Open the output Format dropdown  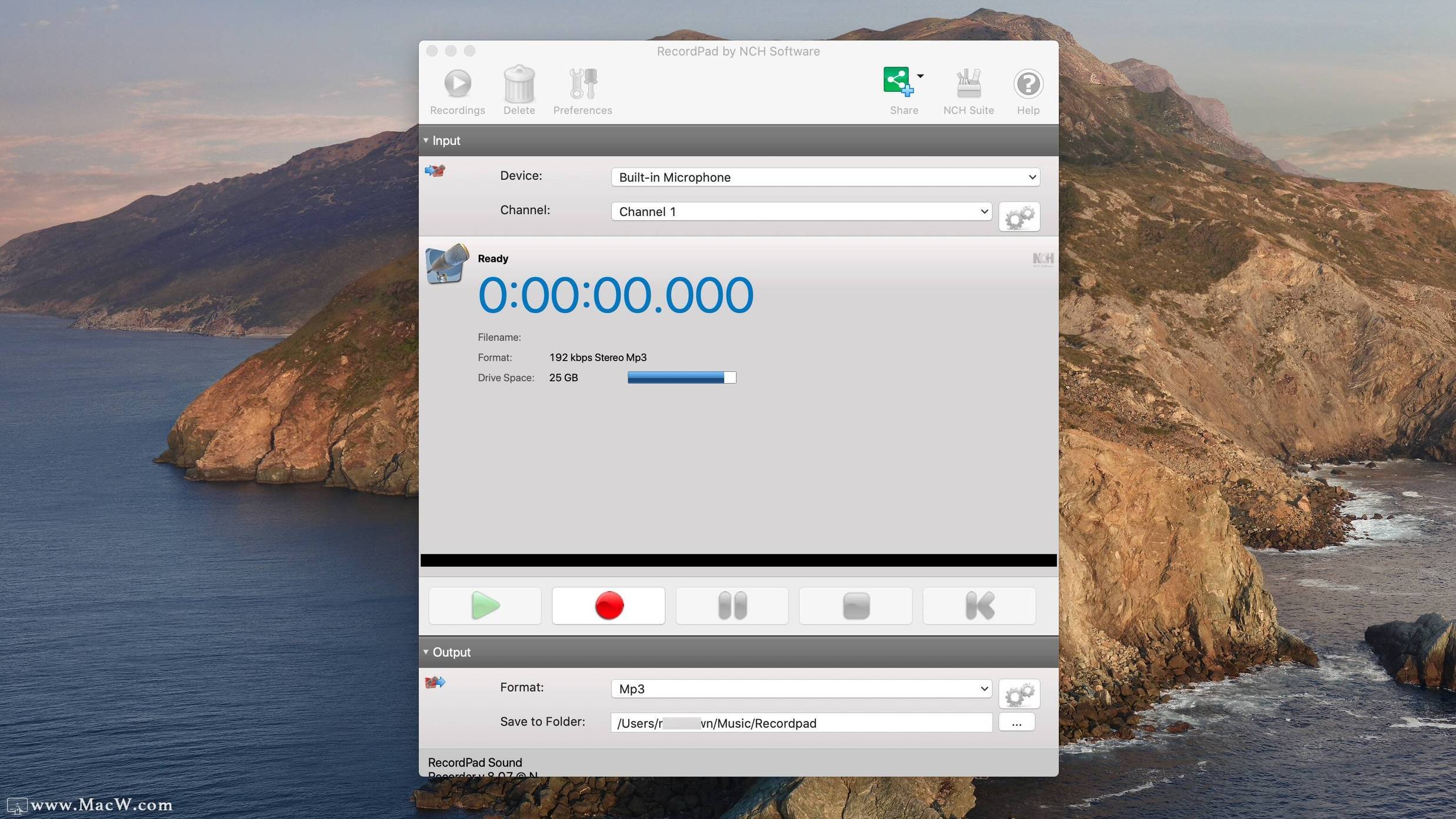coord(801,688)
